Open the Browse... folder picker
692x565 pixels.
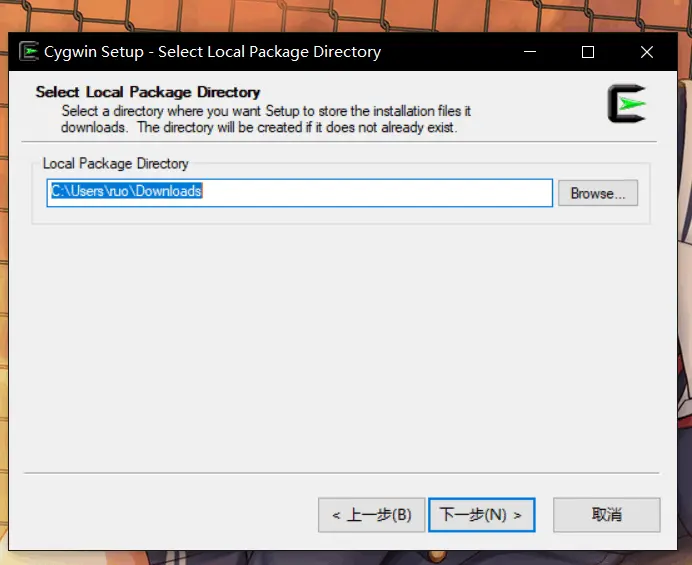click(598, 193)
